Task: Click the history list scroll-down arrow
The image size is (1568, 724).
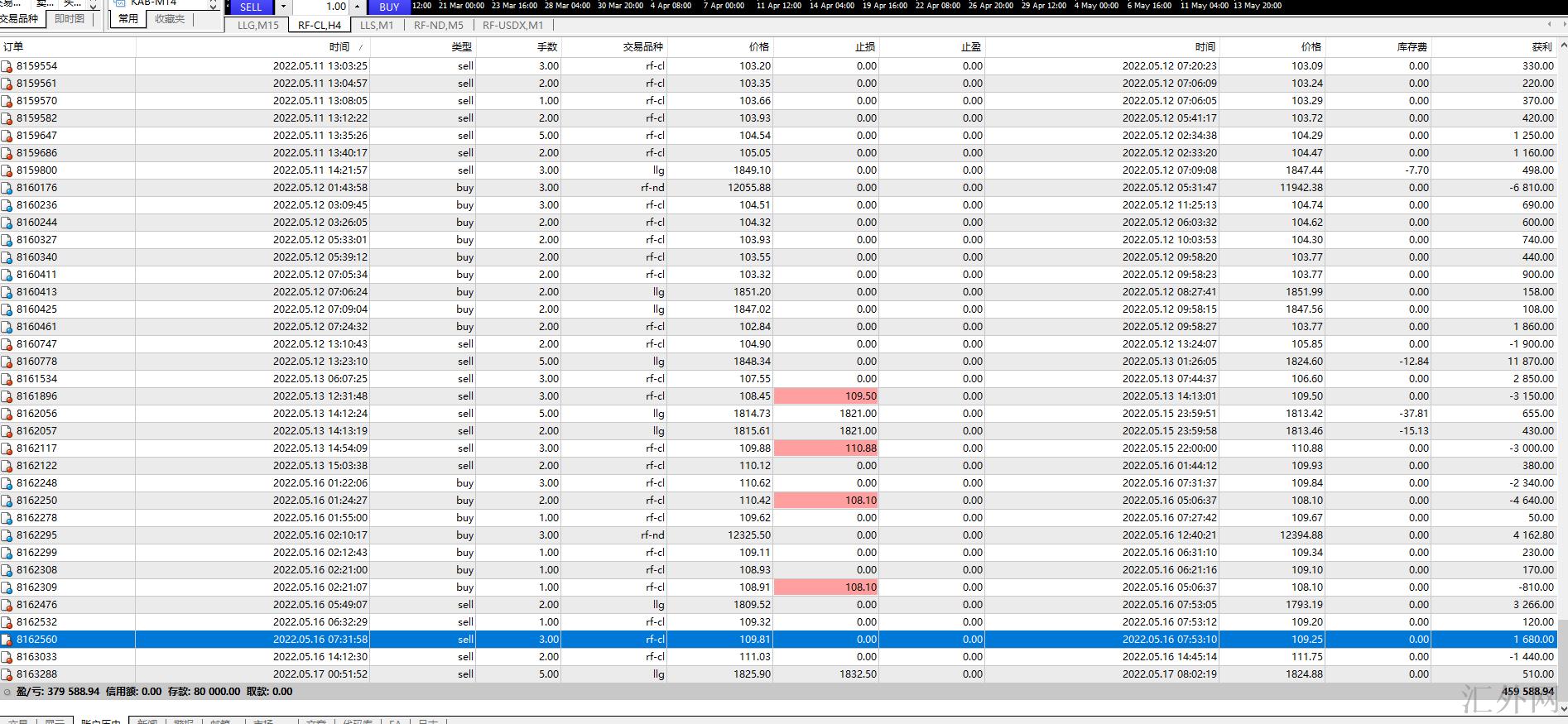Action: point(1562,708)
